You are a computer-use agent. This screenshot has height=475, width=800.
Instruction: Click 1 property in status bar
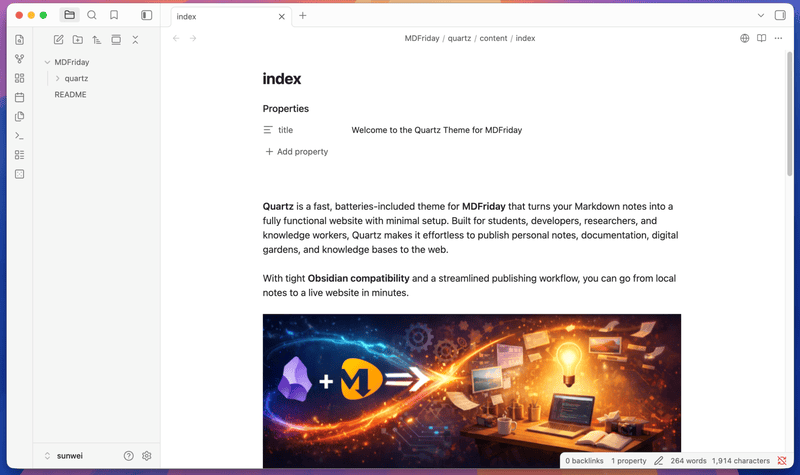pos(629,461)
